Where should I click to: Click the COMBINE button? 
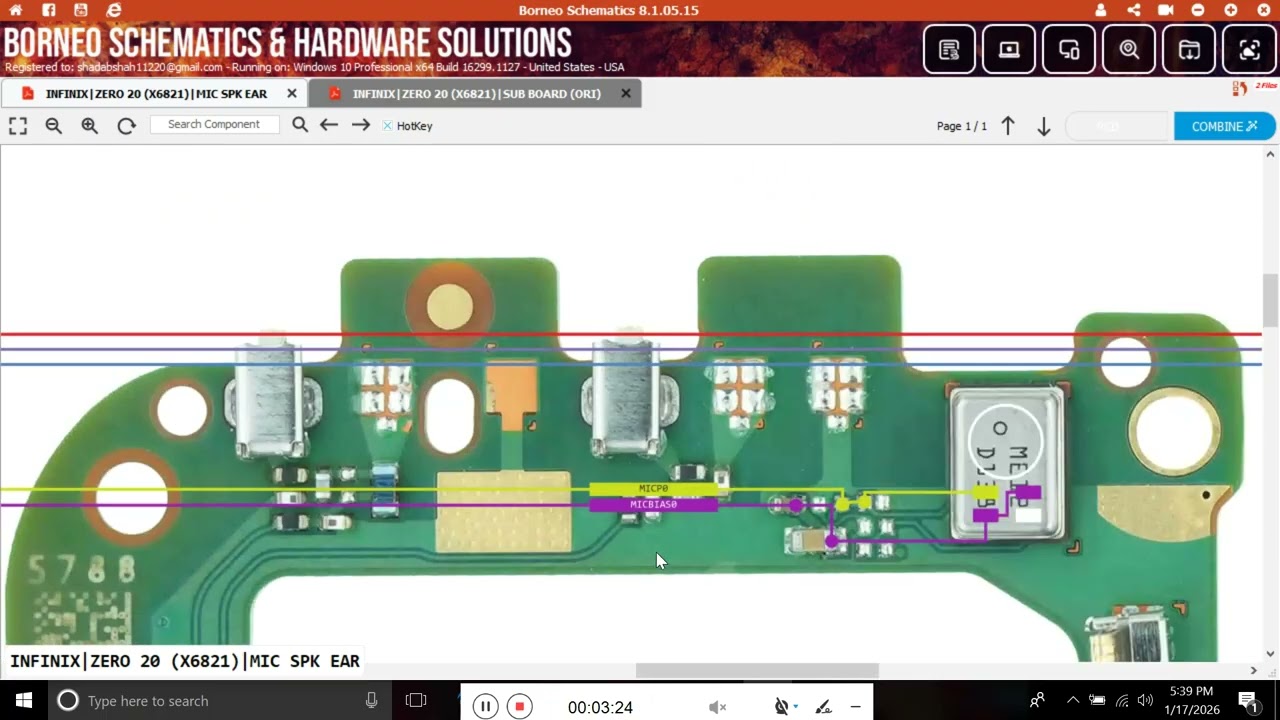1224,126
